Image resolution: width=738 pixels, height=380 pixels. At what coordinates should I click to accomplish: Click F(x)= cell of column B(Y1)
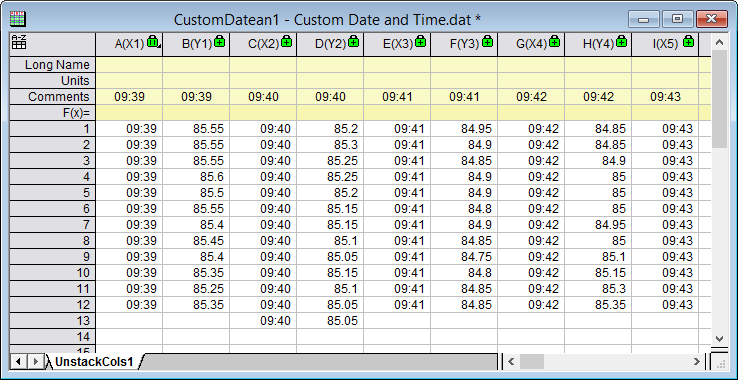click(x=196, y=113)
